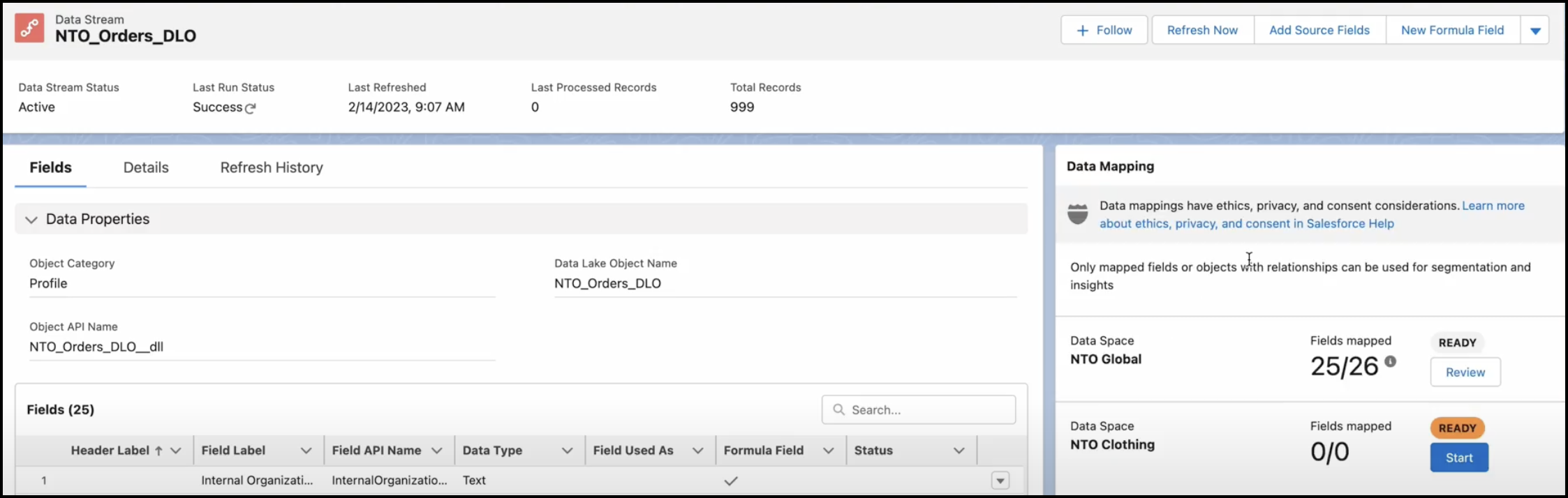Viewport: 1568px width, 498px height.
Task: Start mapping for NTO Clothing
Action: pos(1459,458)
